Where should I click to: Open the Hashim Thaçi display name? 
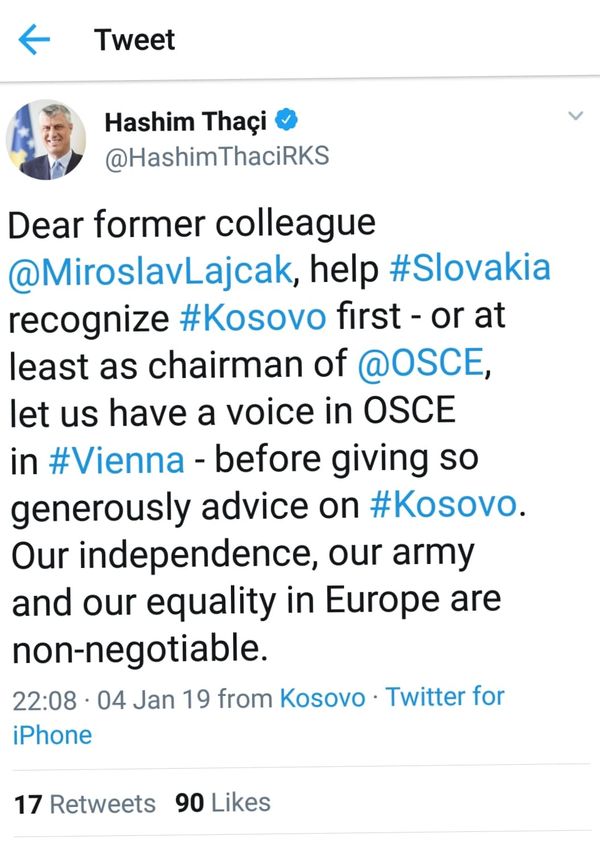pyautogui.click(x=186, y=122)
